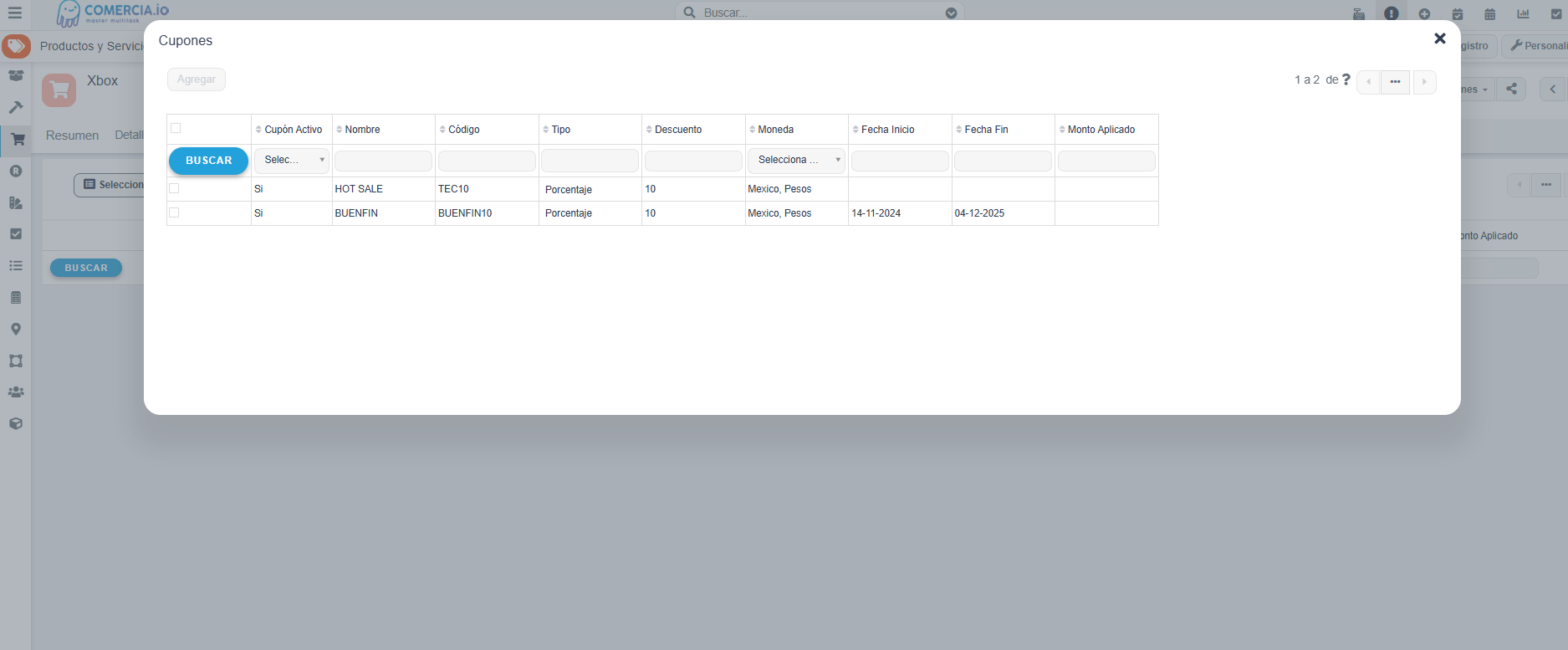Screen dimensions: 1568x650
Task: Open the boxes icon in the sidebar
Action: (16, 75)
